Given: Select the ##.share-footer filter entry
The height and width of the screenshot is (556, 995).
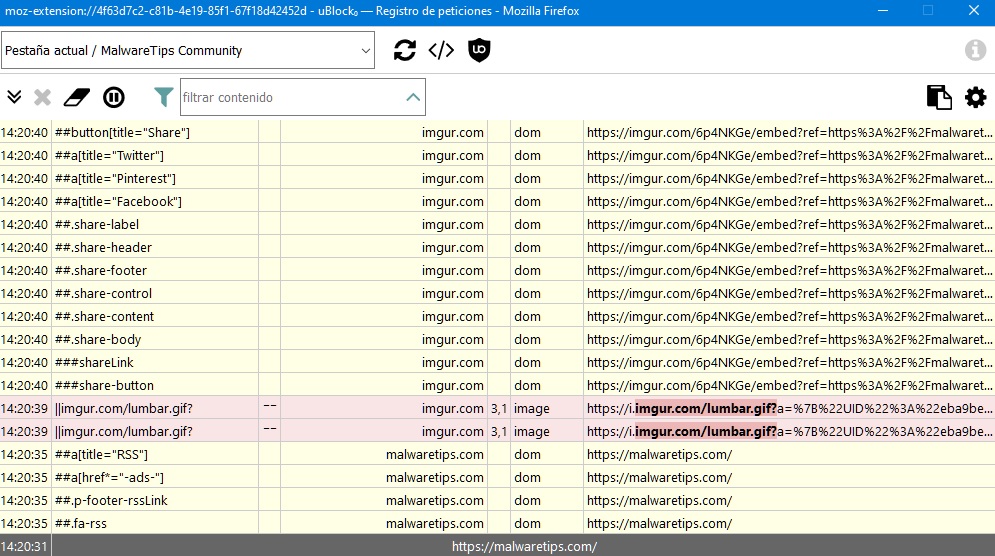Looking at the screenshot, I should (101, 270).
